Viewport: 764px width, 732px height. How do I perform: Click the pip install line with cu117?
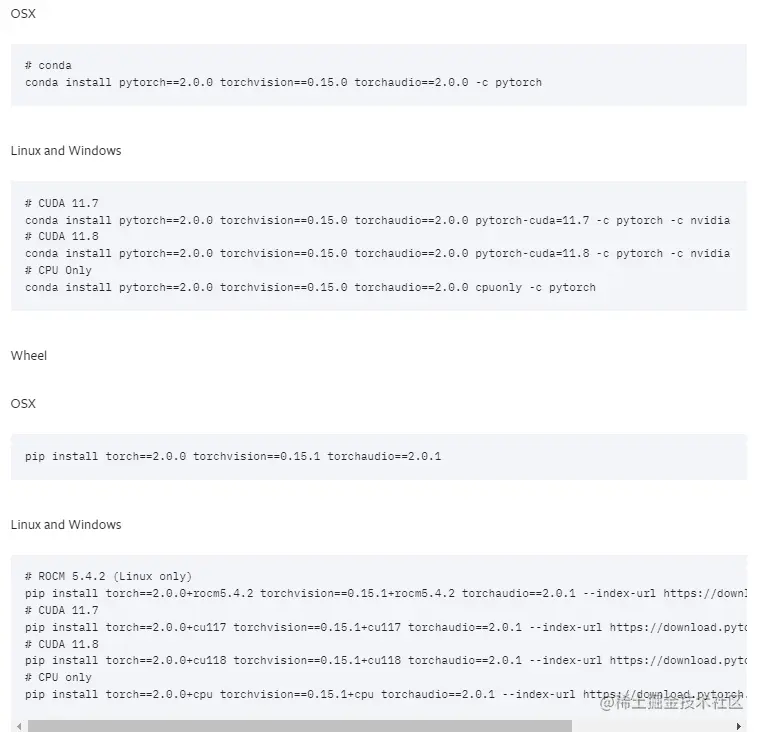point(386,627)
